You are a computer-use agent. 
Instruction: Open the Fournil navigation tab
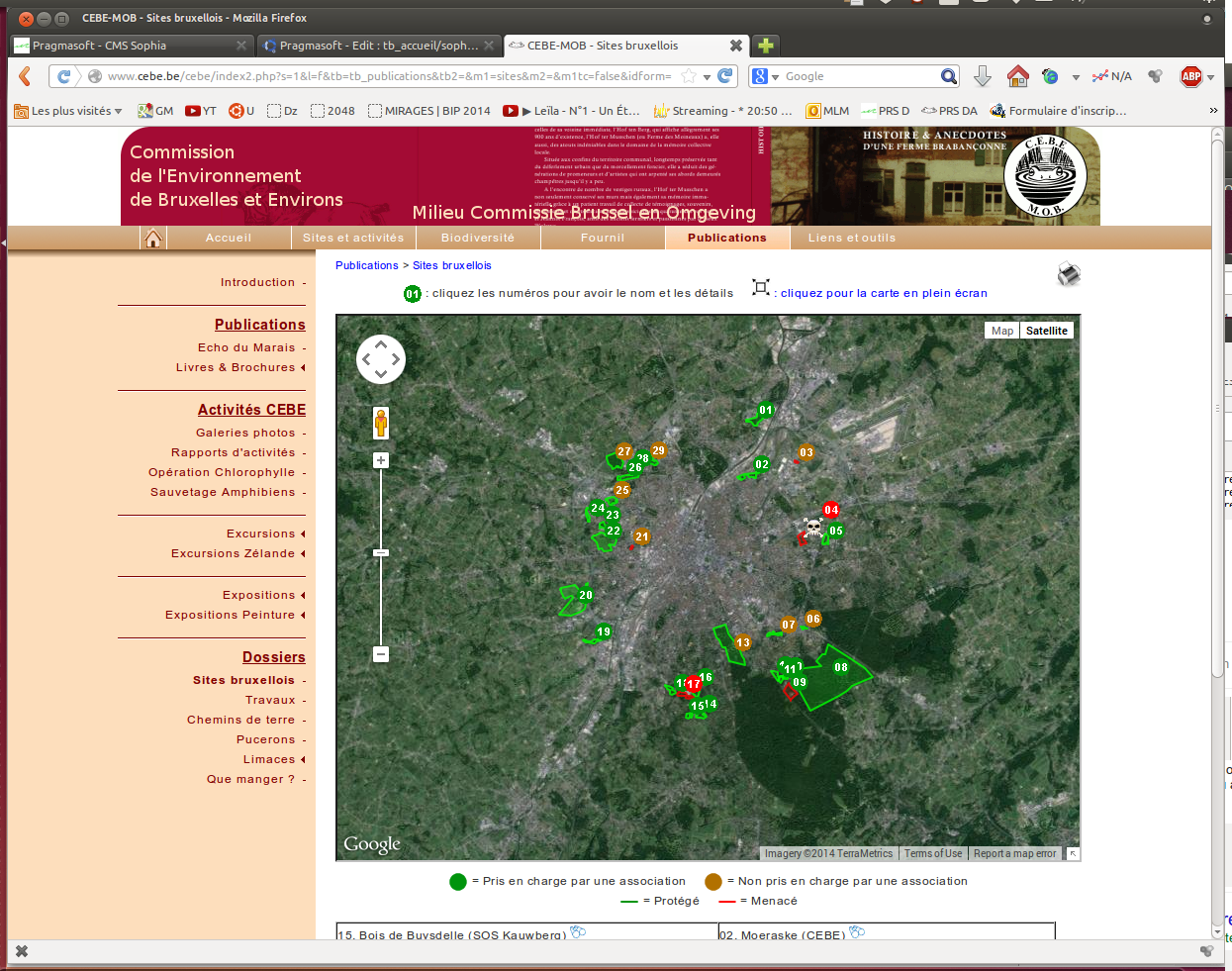(603, 238)
